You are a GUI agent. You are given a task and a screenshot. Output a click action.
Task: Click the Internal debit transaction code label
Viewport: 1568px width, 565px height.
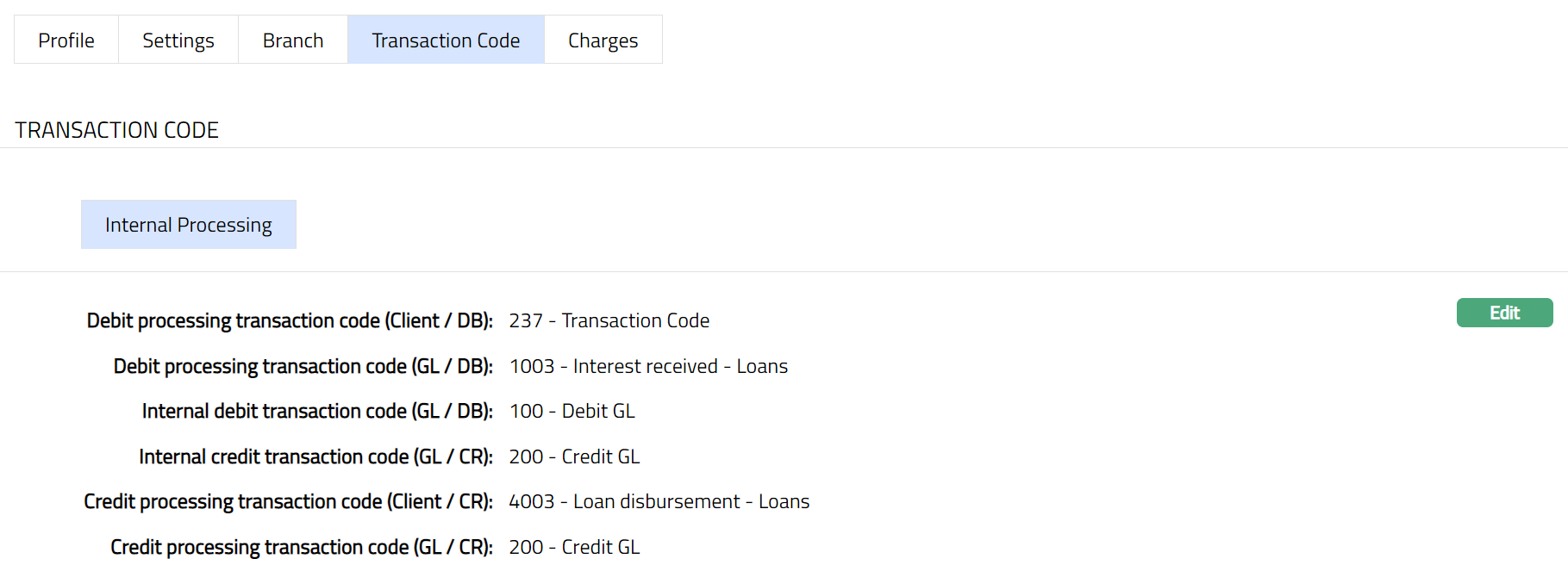click(317, 411)
